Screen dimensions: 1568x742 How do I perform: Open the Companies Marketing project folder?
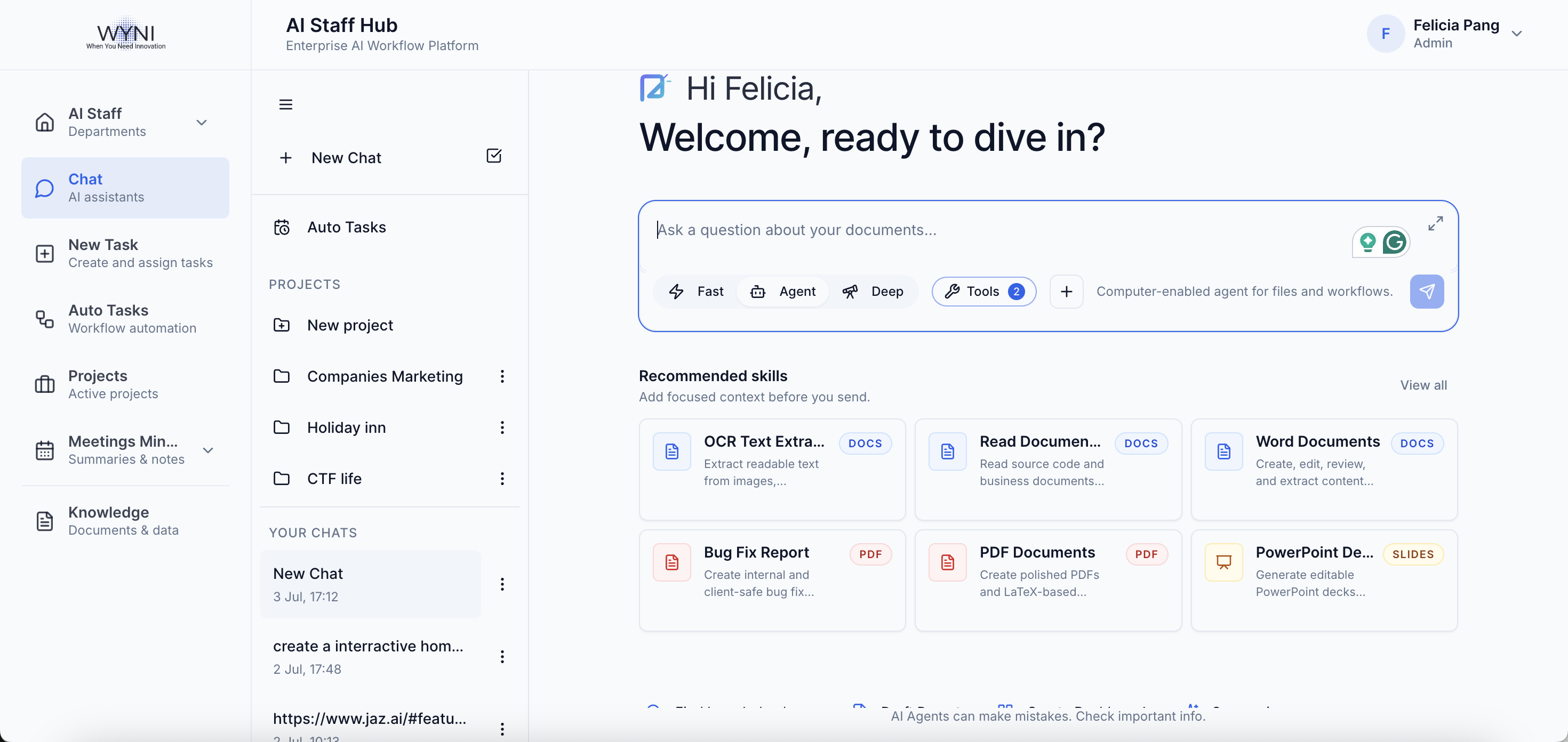(368, 376)
